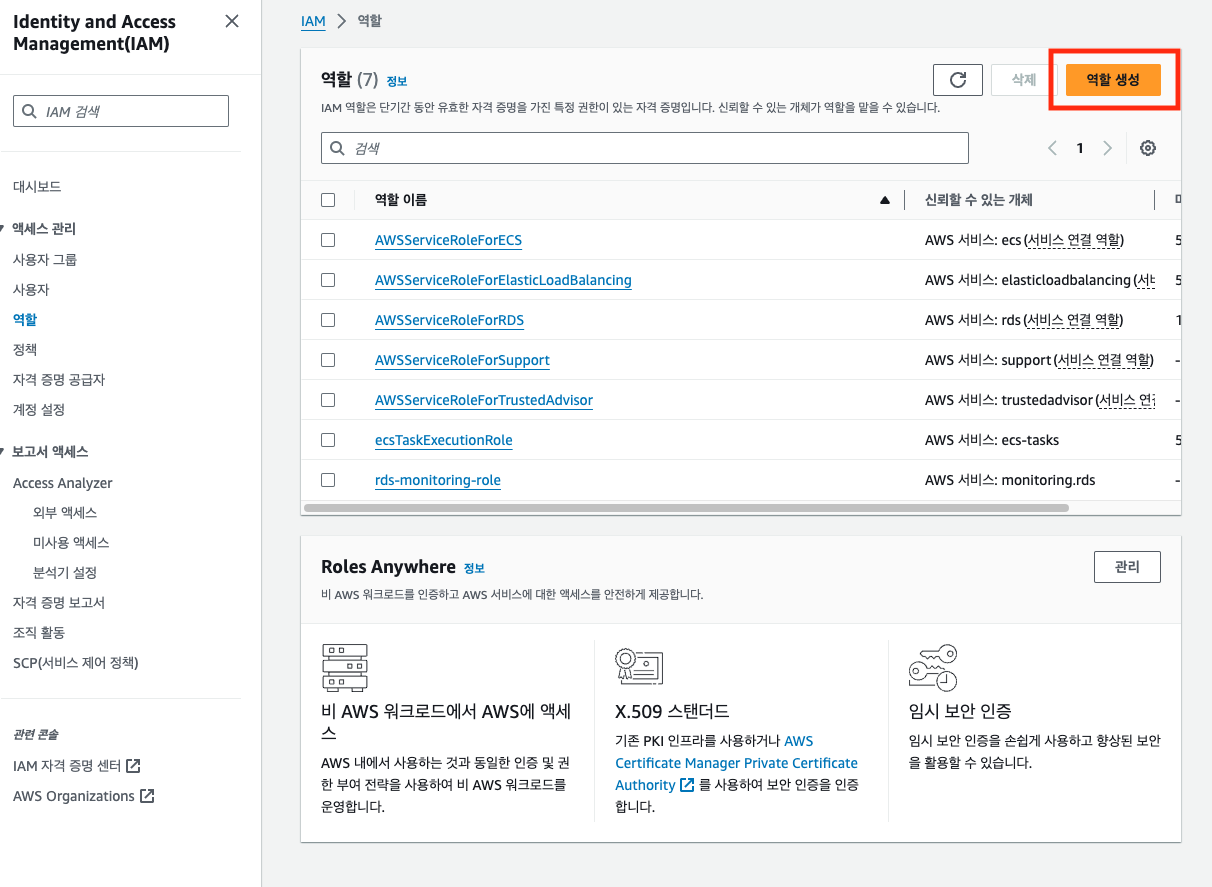Check the AWSServiceRoleForECS row checkbox
This screenshot has height=887, width=1212.
328,240
